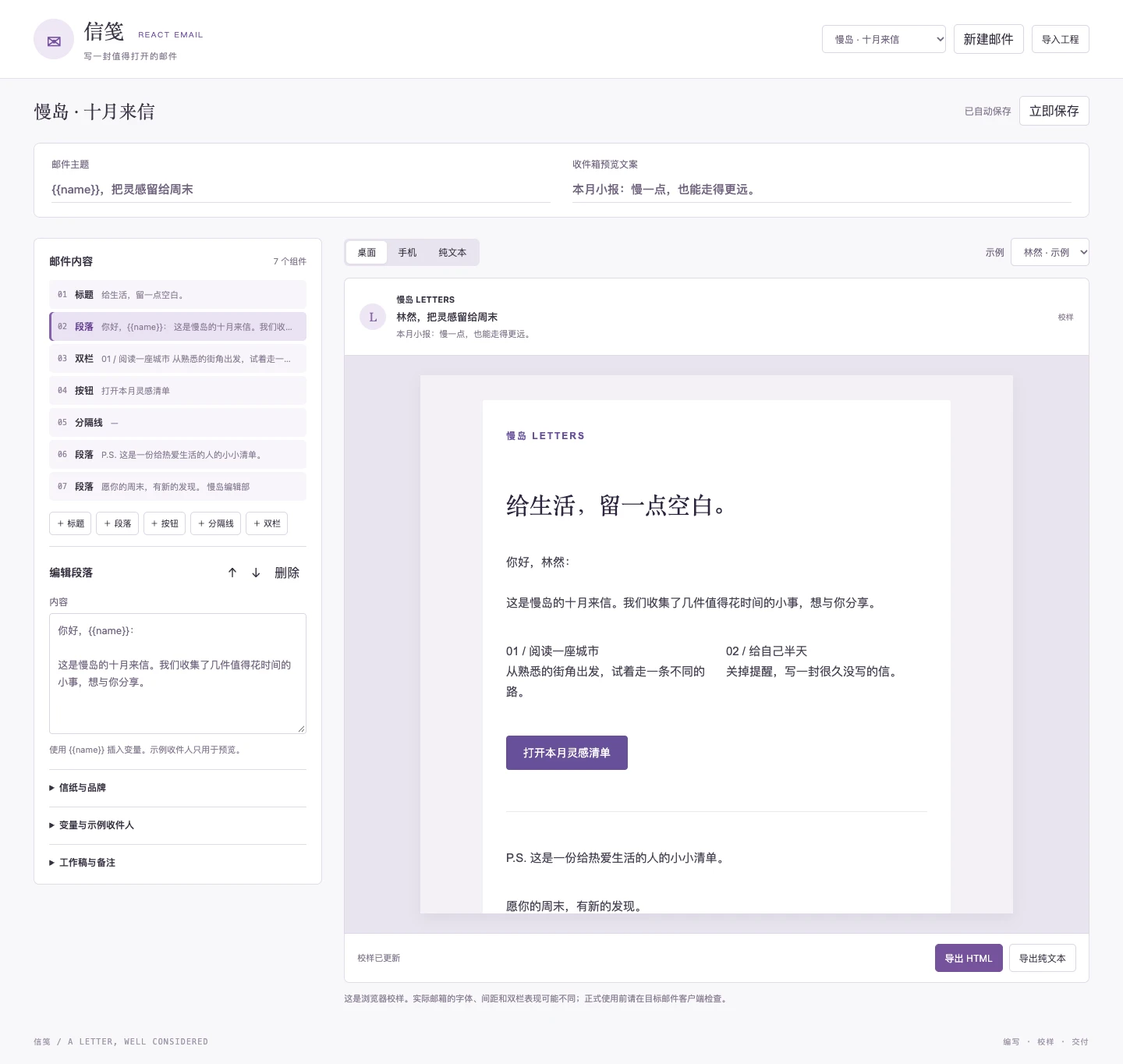Image resolution: width=1123 pixels, height=1064 pixels.
Task: Select block 01 标题 给生活，留一点空白
Action: (178, 295)
